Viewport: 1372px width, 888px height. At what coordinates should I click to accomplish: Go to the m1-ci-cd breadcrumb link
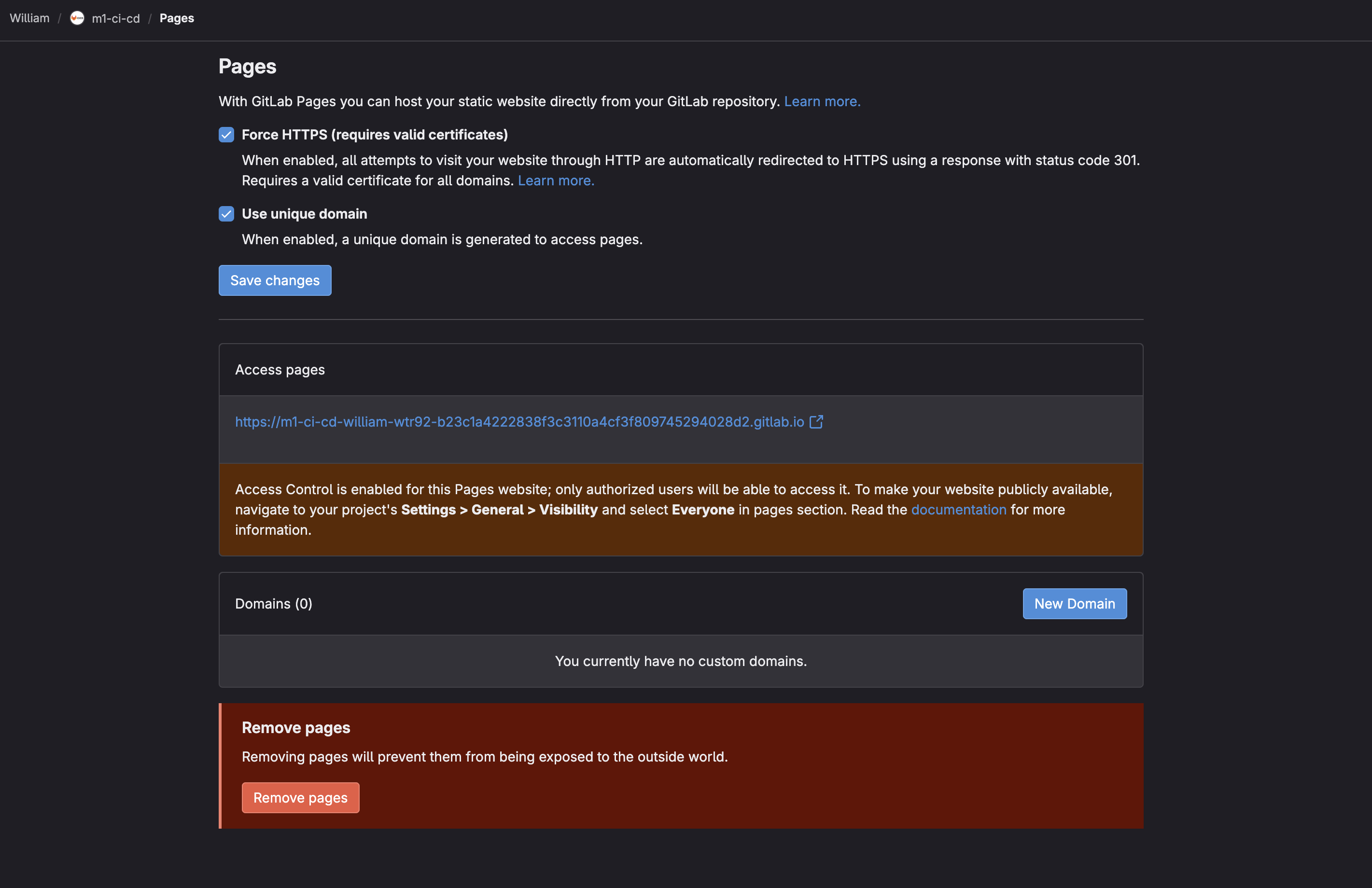(x=115, y=18)
